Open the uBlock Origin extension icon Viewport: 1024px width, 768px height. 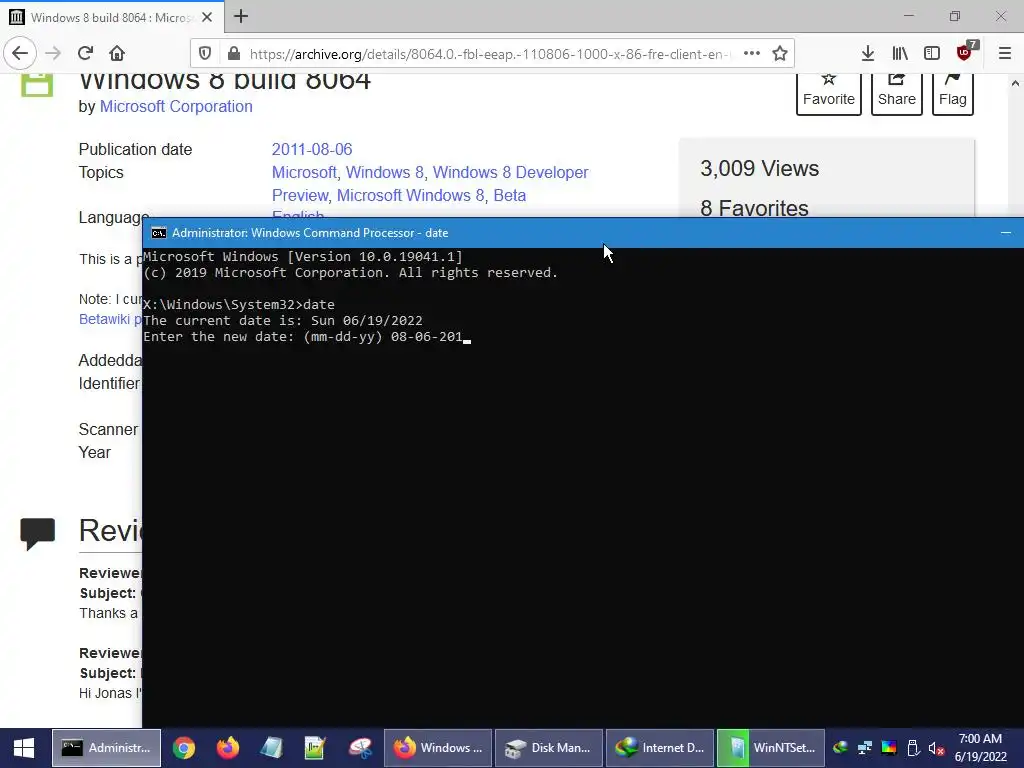coord(966,52)
